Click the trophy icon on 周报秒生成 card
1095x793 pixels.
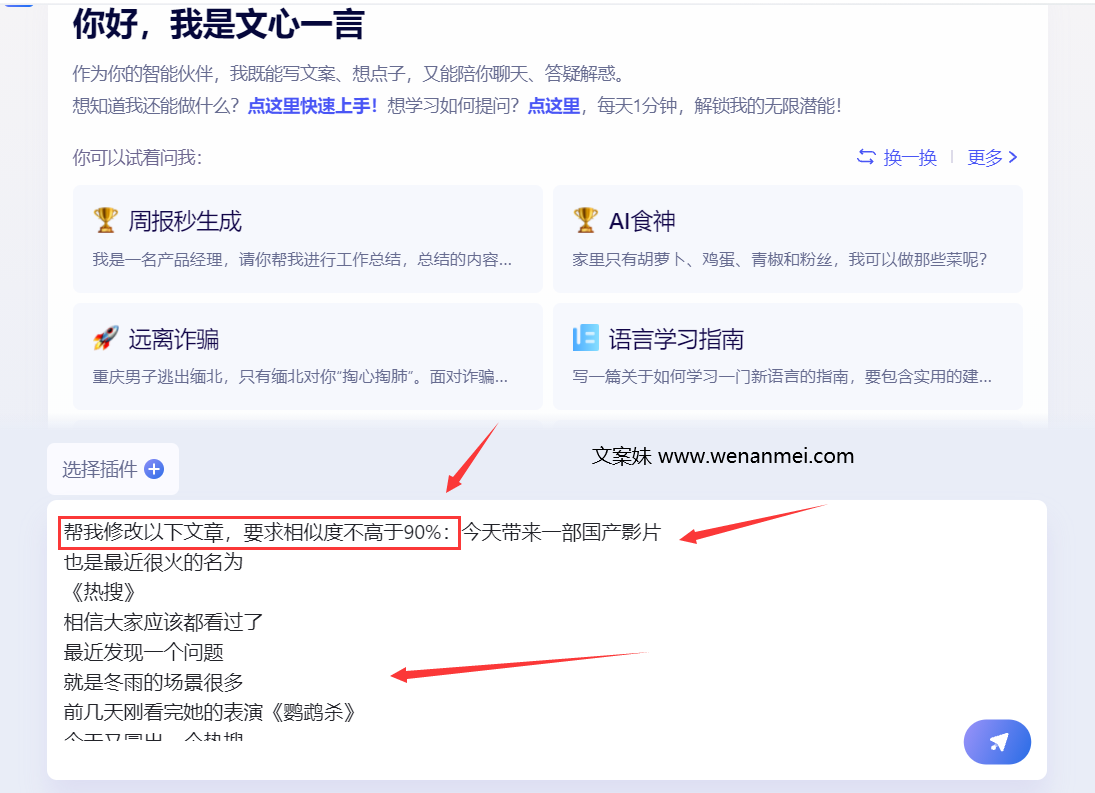pos(106,219)
